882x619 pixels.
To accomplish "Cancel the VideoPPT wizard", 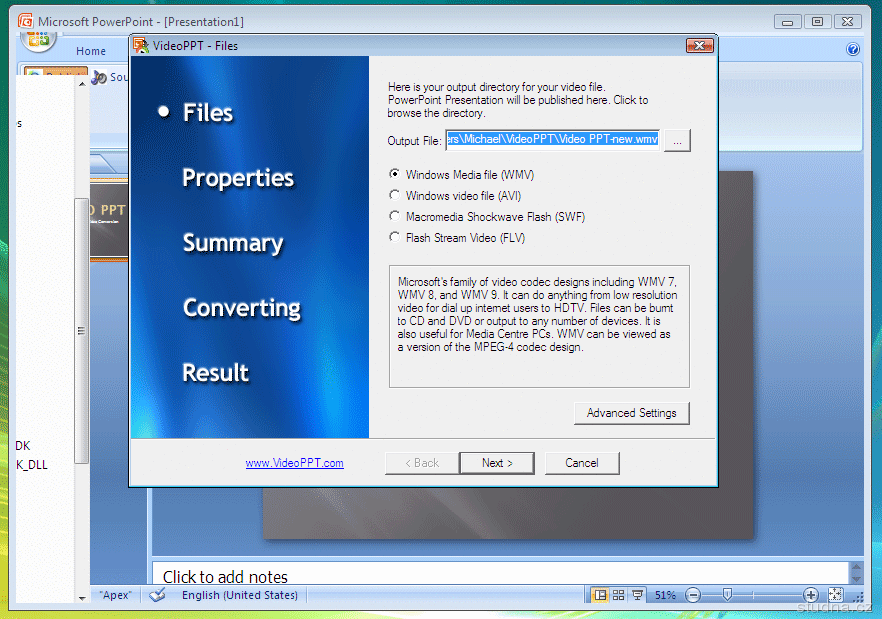I will (x=582, y=463).
